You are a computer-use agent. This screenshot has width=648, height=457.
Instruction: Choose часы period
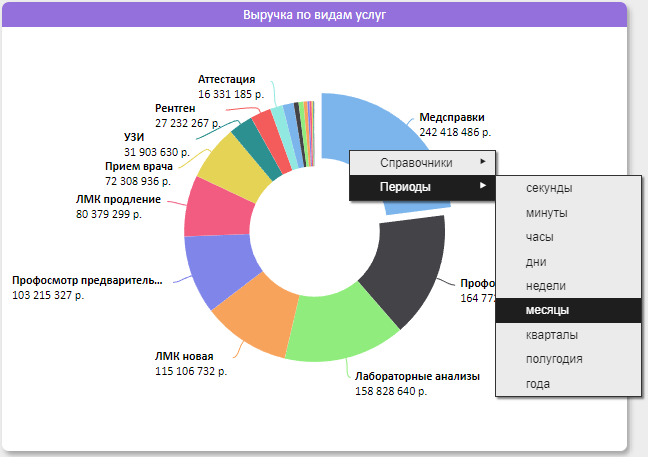(568, 237)
